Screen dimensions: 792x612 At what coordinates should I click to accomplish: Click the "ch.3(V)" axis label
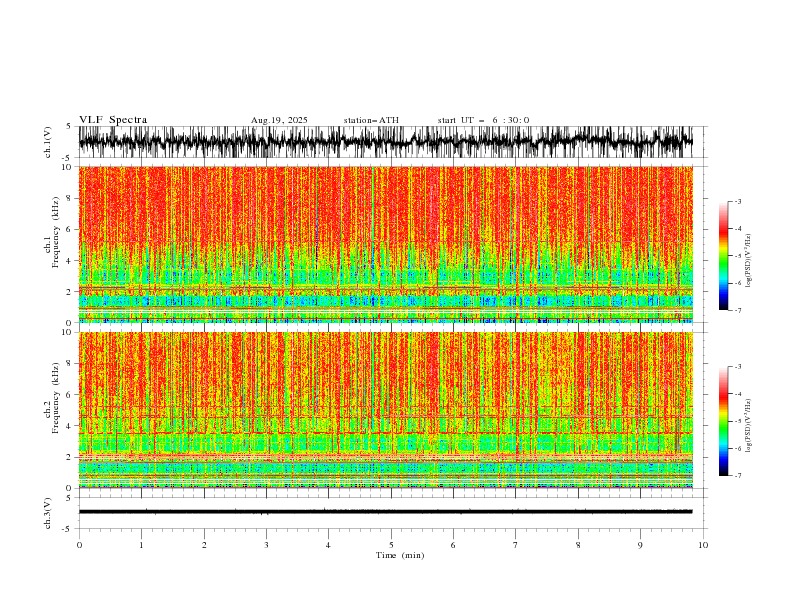pos(48,513)
